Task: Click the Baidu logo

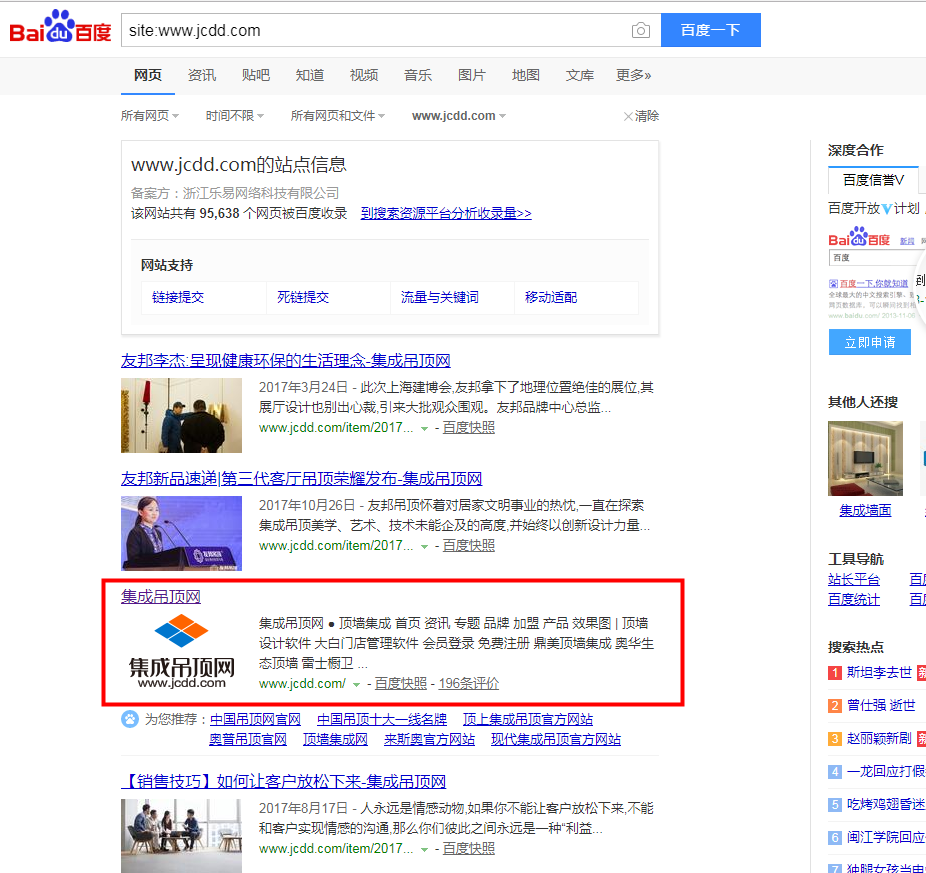Action: [x=60, y=27]
